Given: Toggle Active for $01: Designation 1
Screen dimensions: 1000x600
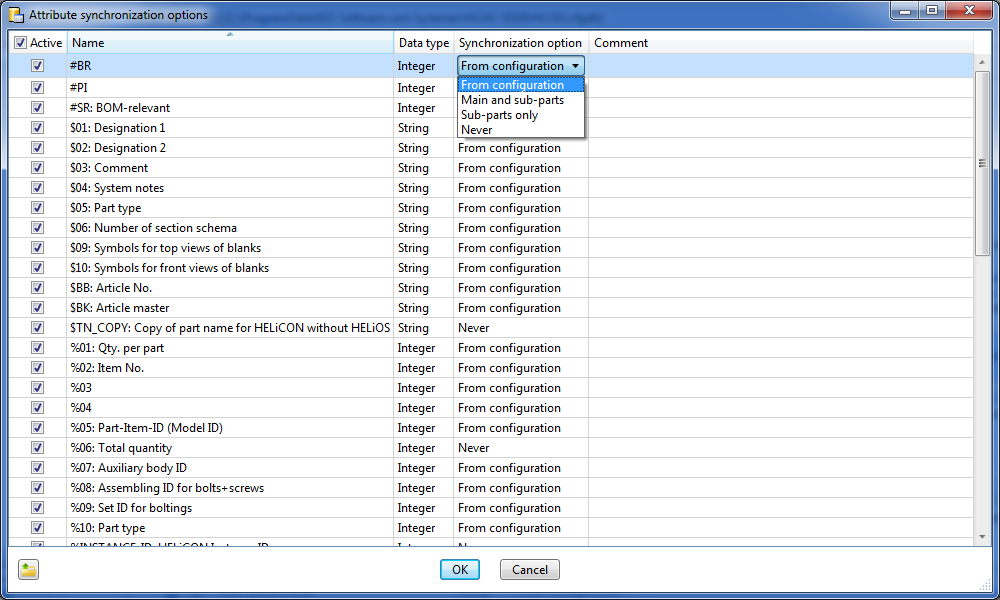Looking at the screenshot, I should coord(38,128).
